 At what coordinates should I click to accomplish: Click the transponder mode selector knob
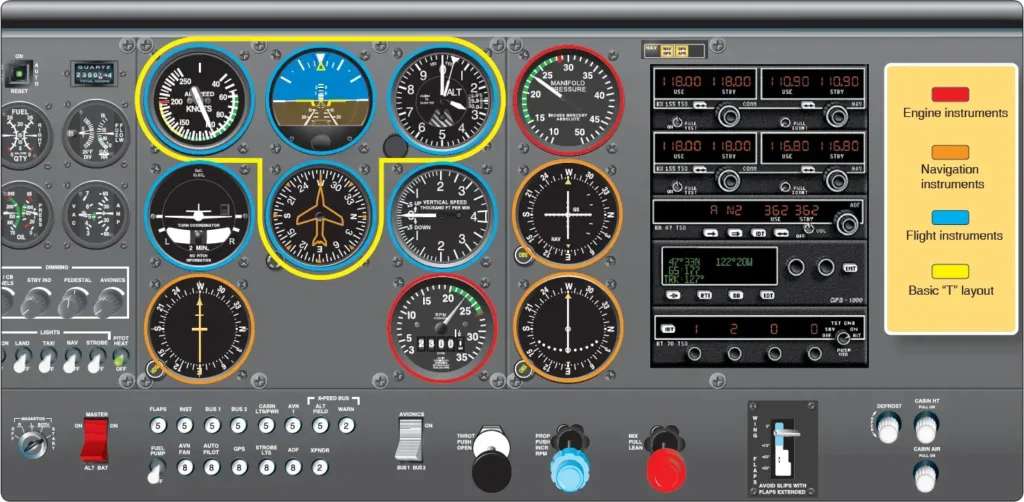click(x=843, y=338)
